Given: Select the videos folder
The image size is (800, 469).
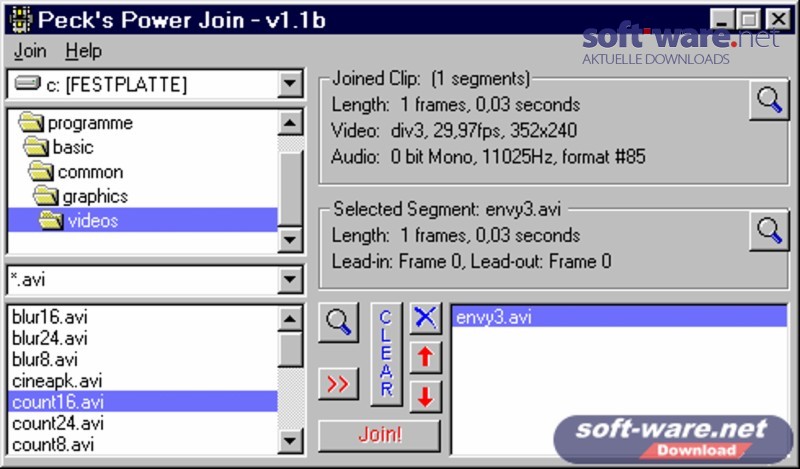Looking at the screenshot, I should coord(143,220).
